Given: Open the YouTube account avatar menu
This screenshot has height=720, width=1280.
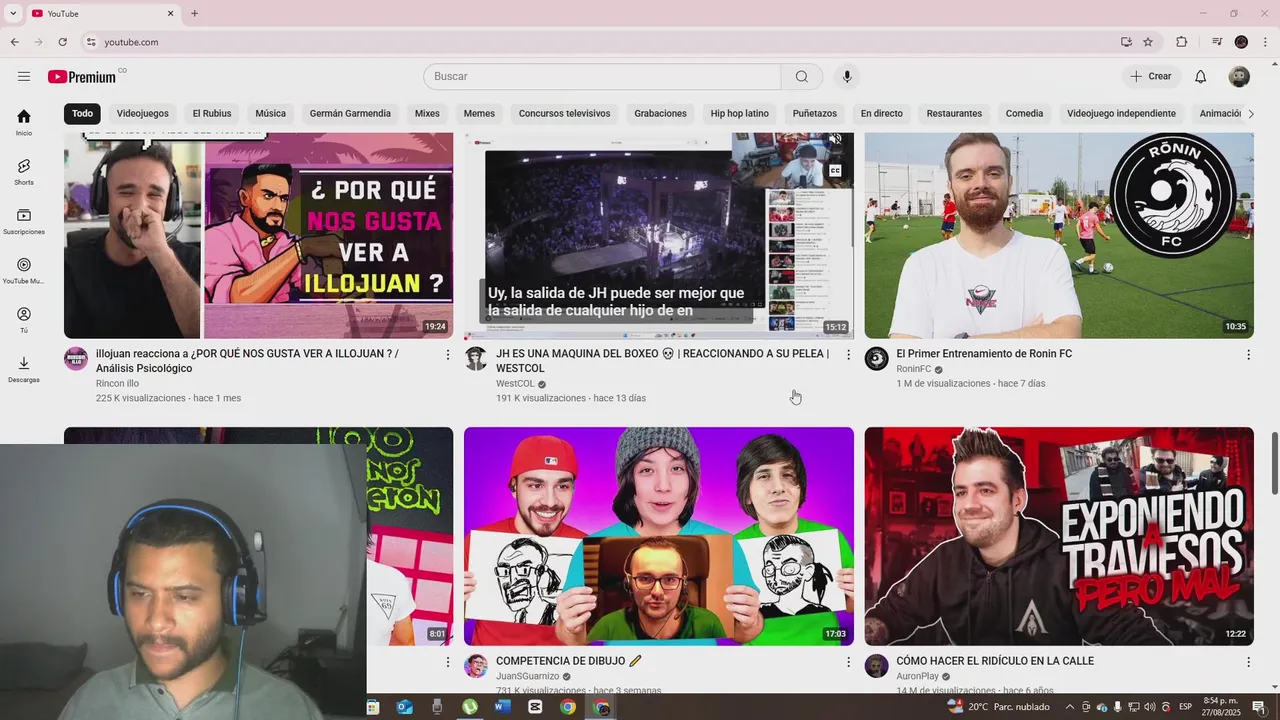Looking at the screenshot, I should pos(1239,77).
